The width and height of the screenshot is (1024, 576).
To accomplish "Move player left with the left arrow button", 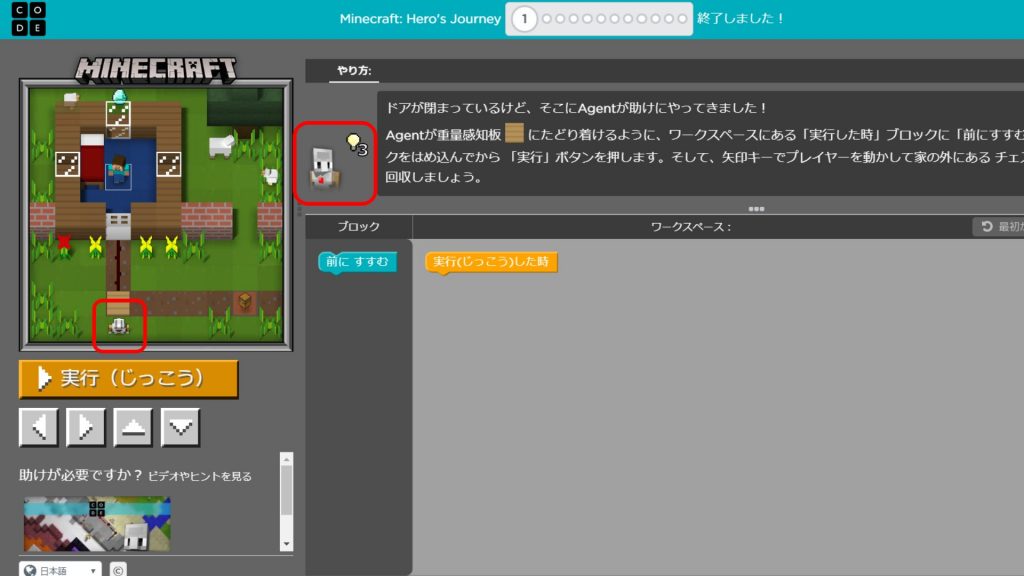I will (x=39, y=428).
